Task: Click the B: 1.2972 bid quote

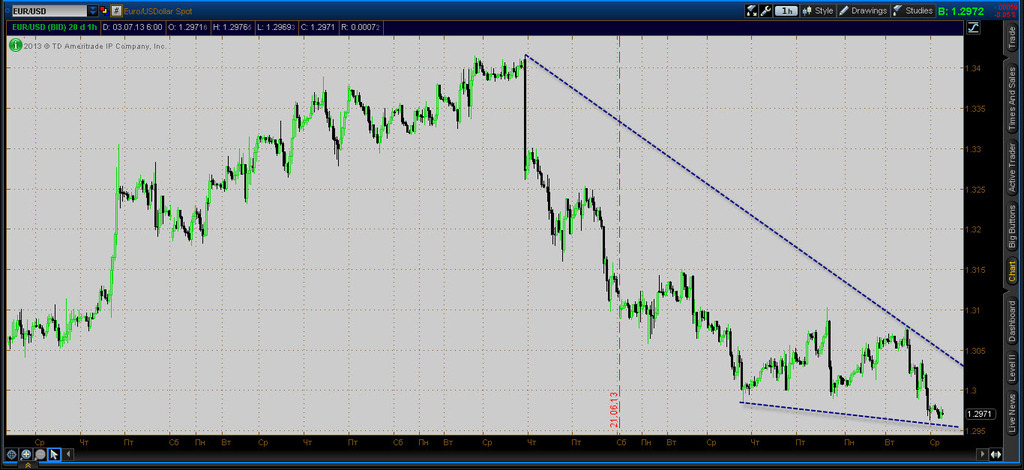Action: tap(963, 11)
